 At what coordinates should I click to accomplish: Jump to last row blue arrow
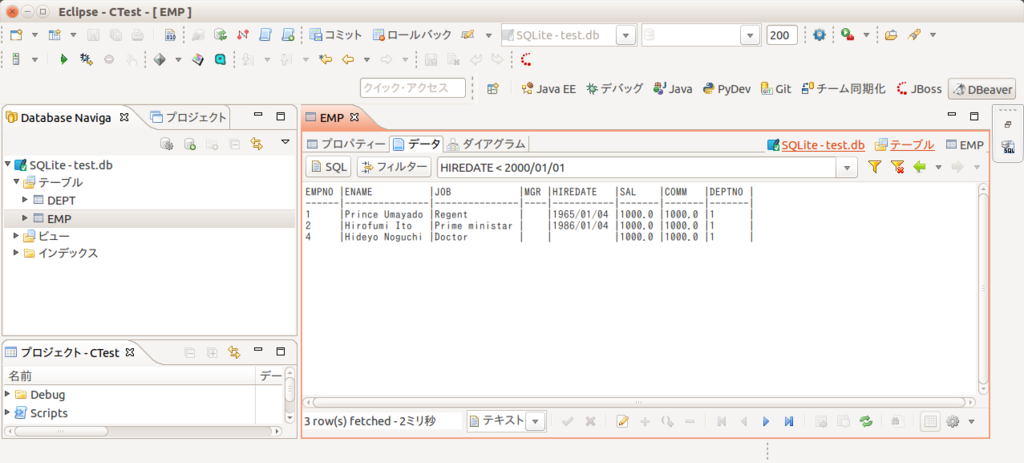[788, 421]
